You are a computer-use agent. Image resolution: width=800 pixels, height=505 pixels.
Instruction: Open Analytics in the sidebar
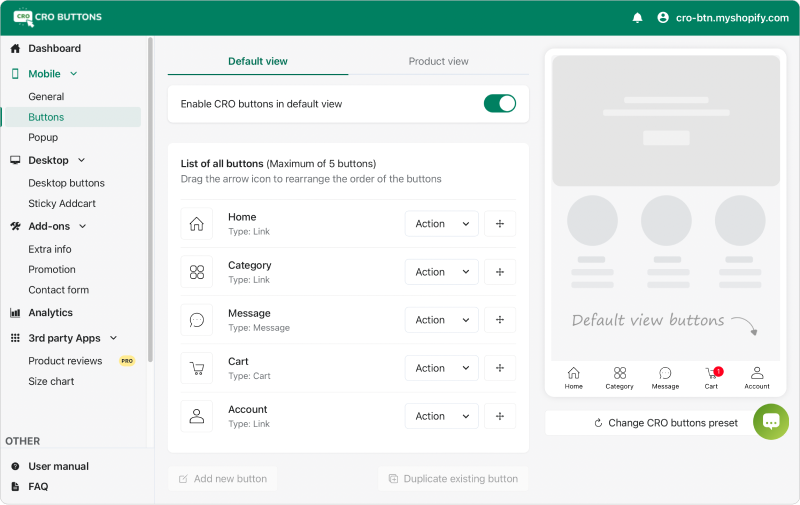(50, 313)
